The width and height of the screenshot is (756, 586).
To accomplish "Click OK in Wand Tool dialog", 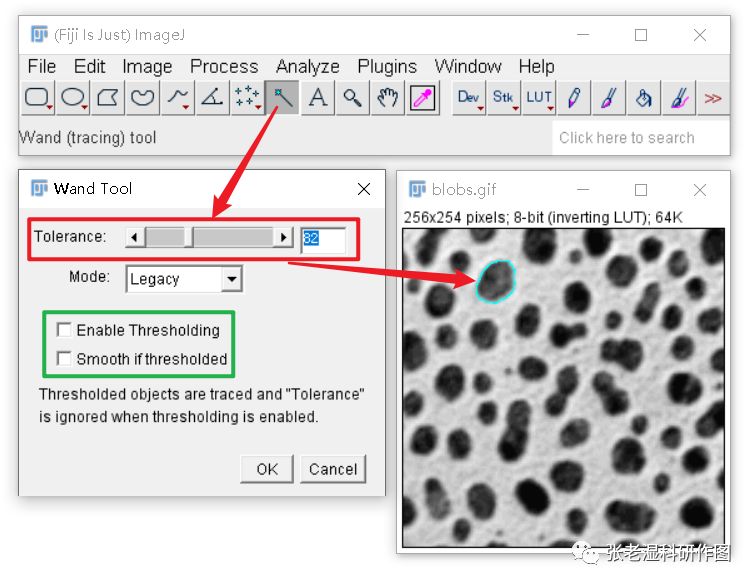I will (x=267, y=469).
